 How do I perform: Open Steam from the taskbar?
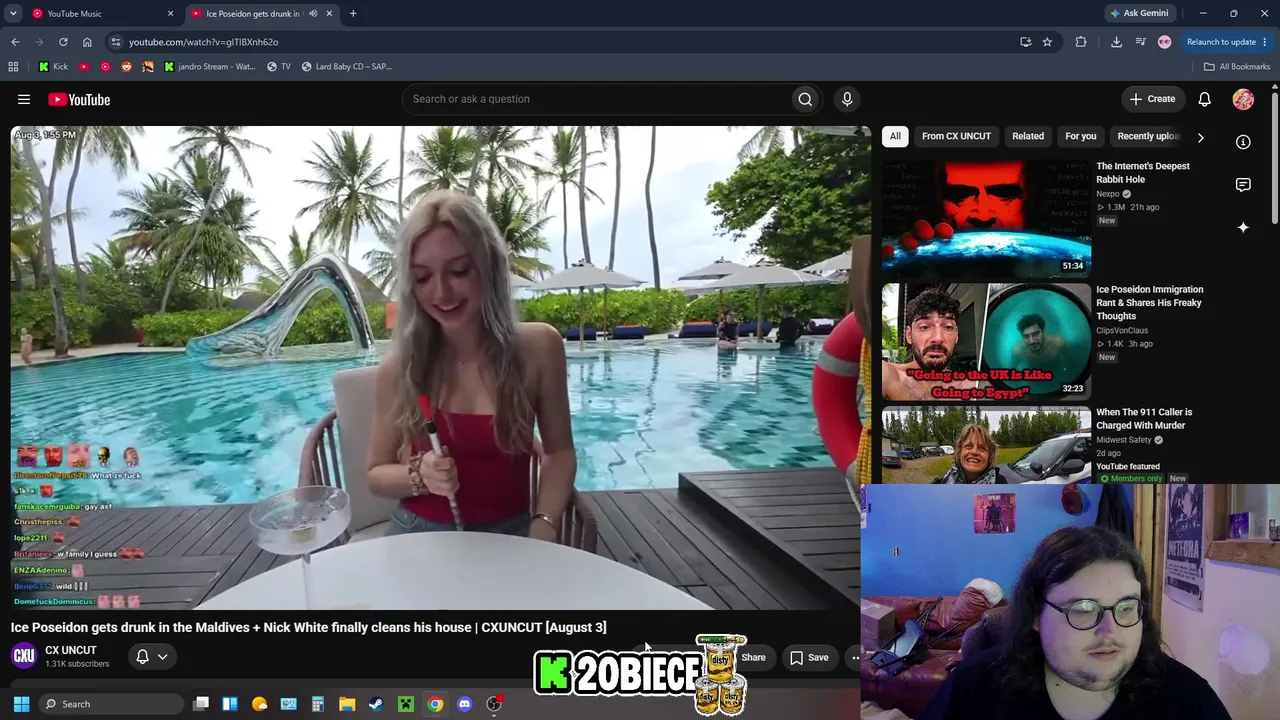click(376, 704)
